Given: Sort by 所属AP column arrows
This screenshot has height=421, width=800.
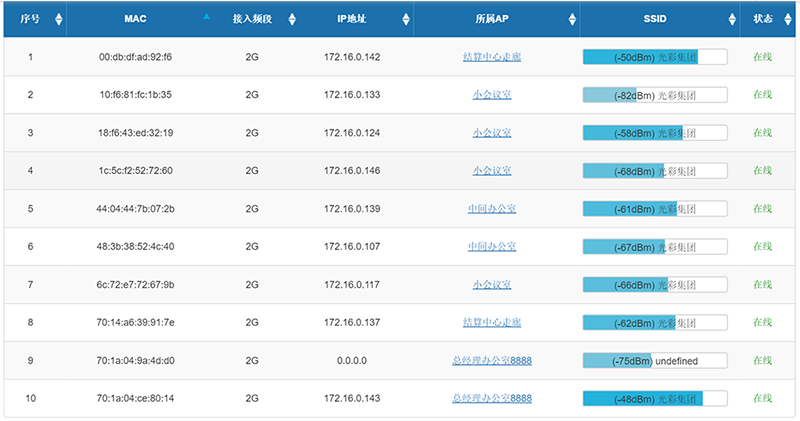Looking at the screenshot, I should click(x=572, y=19).
